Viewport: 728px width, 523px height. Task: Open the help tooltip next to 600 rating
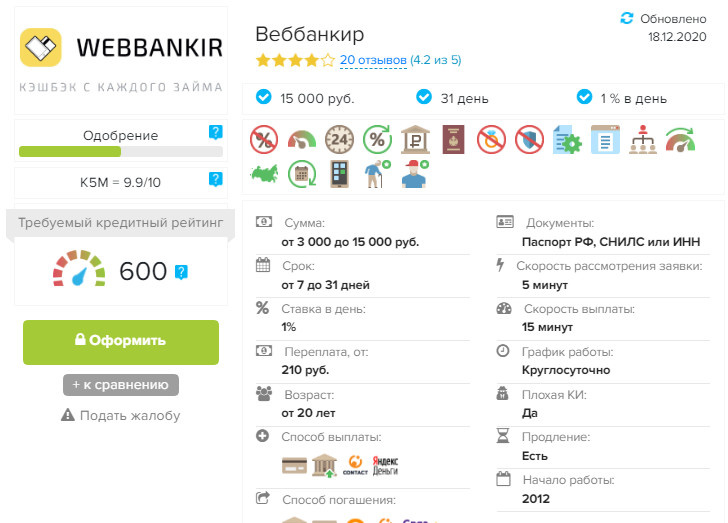point(181,272)
